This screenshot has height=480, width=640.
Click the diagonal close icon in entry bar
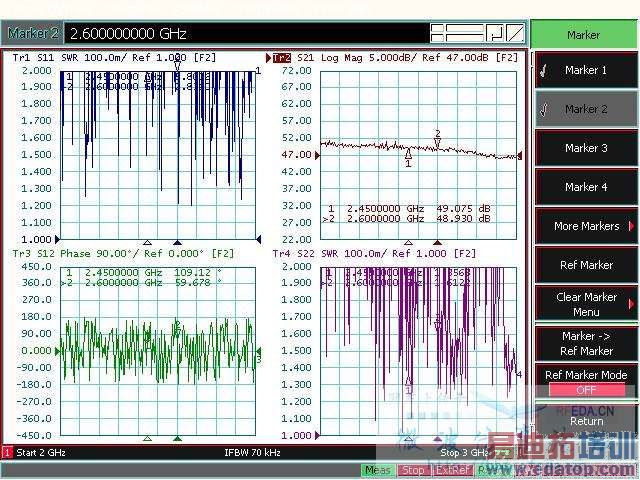click(513, 33)
